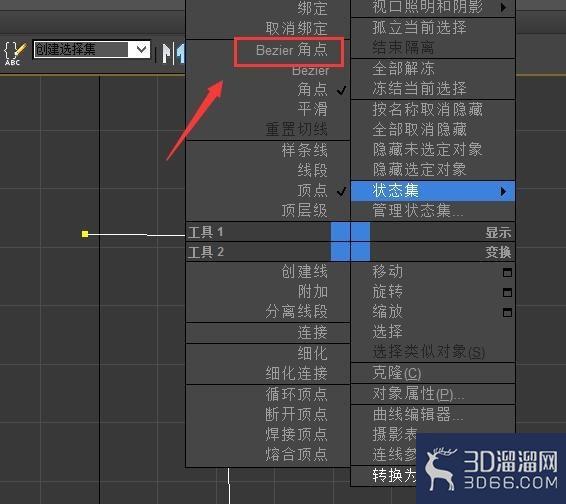The image size is (566, 504).
Task: Choose 细化连接 command
Action: click(x=296, y=373)
